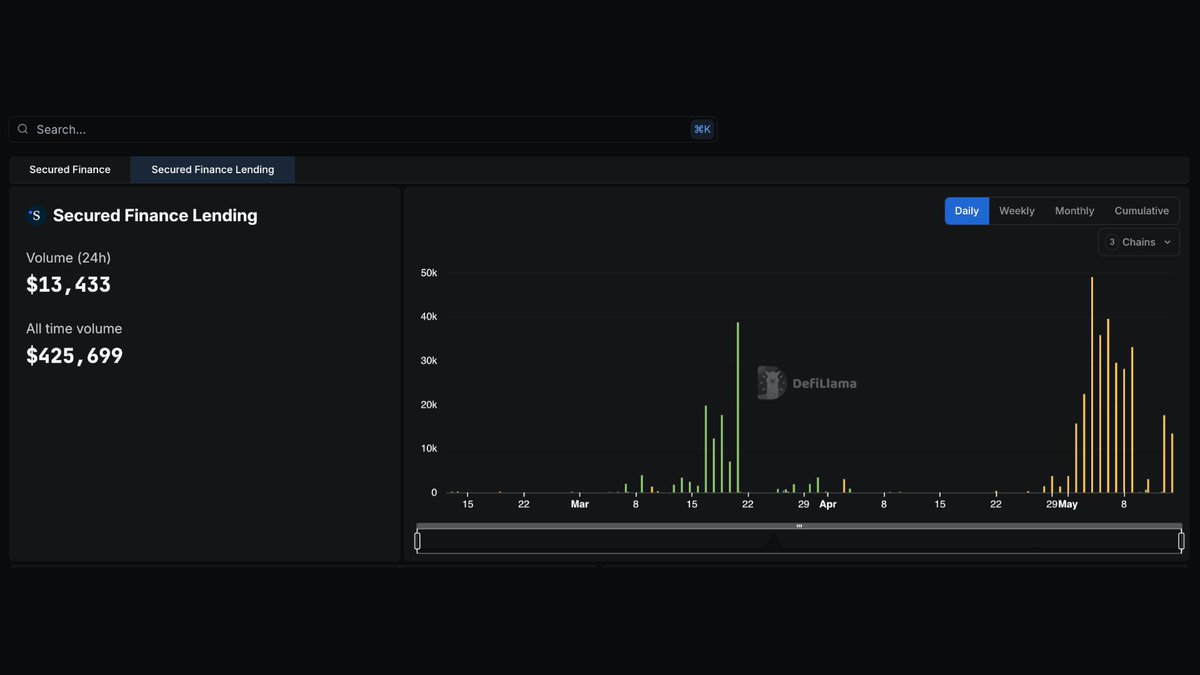Click the Apr x-axis label

828,504
